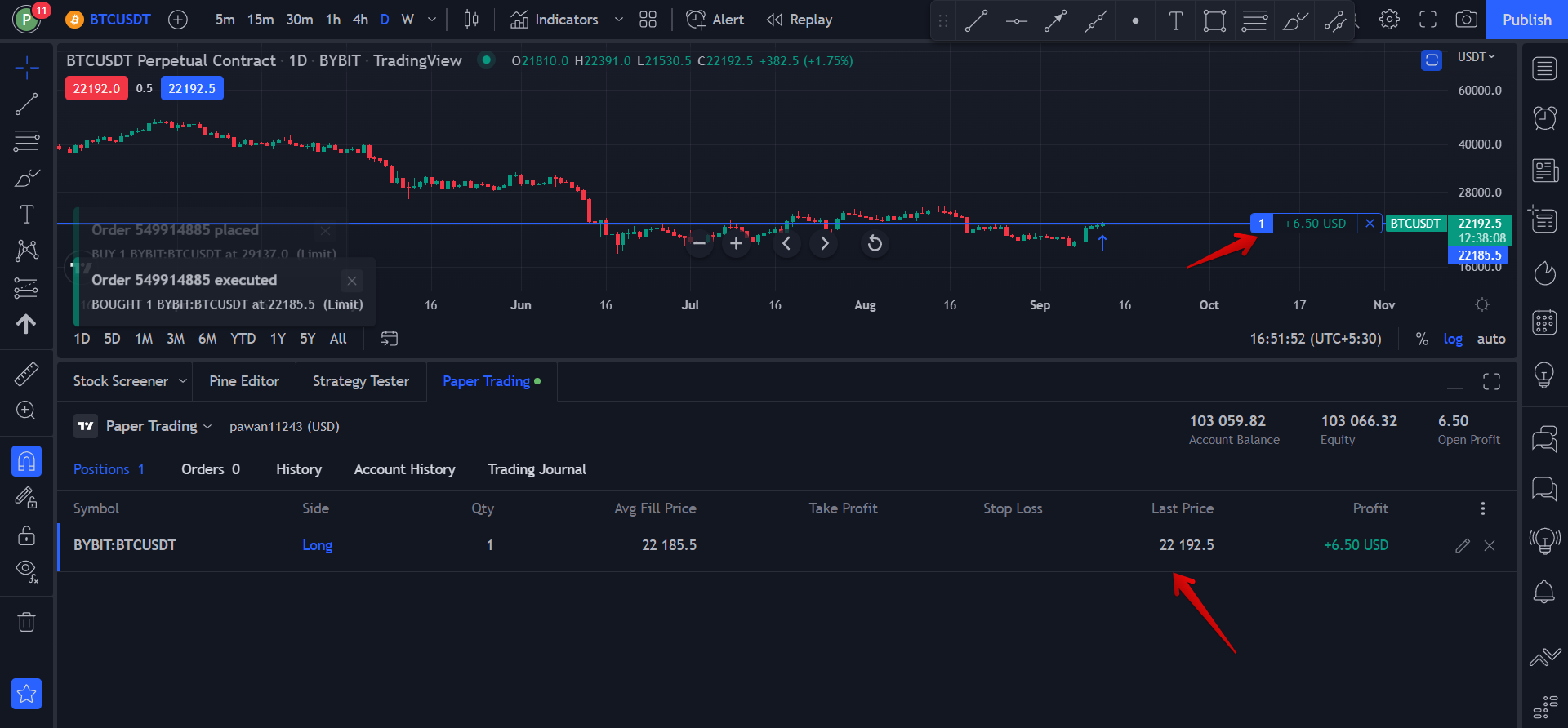This screenshot has width=1568, height=728.
Task: Open the BTCUSDT symbol search
Action: [109, 20]
